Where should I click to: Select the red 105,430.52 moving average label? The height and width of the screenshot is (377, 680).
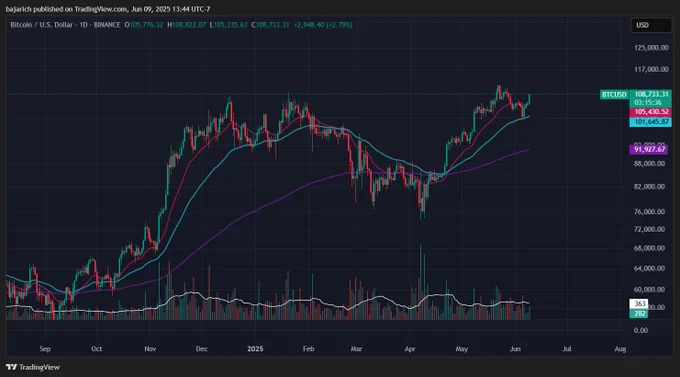[x=651, y=112]
